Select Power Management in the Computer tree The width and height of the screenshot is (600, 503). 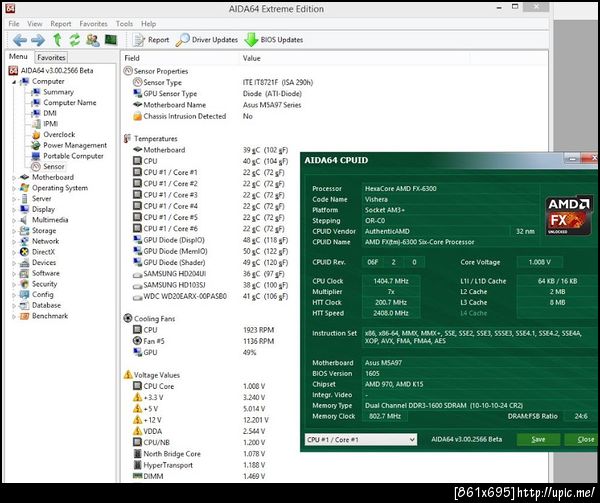pyautogui.click(x=74, y=145)
